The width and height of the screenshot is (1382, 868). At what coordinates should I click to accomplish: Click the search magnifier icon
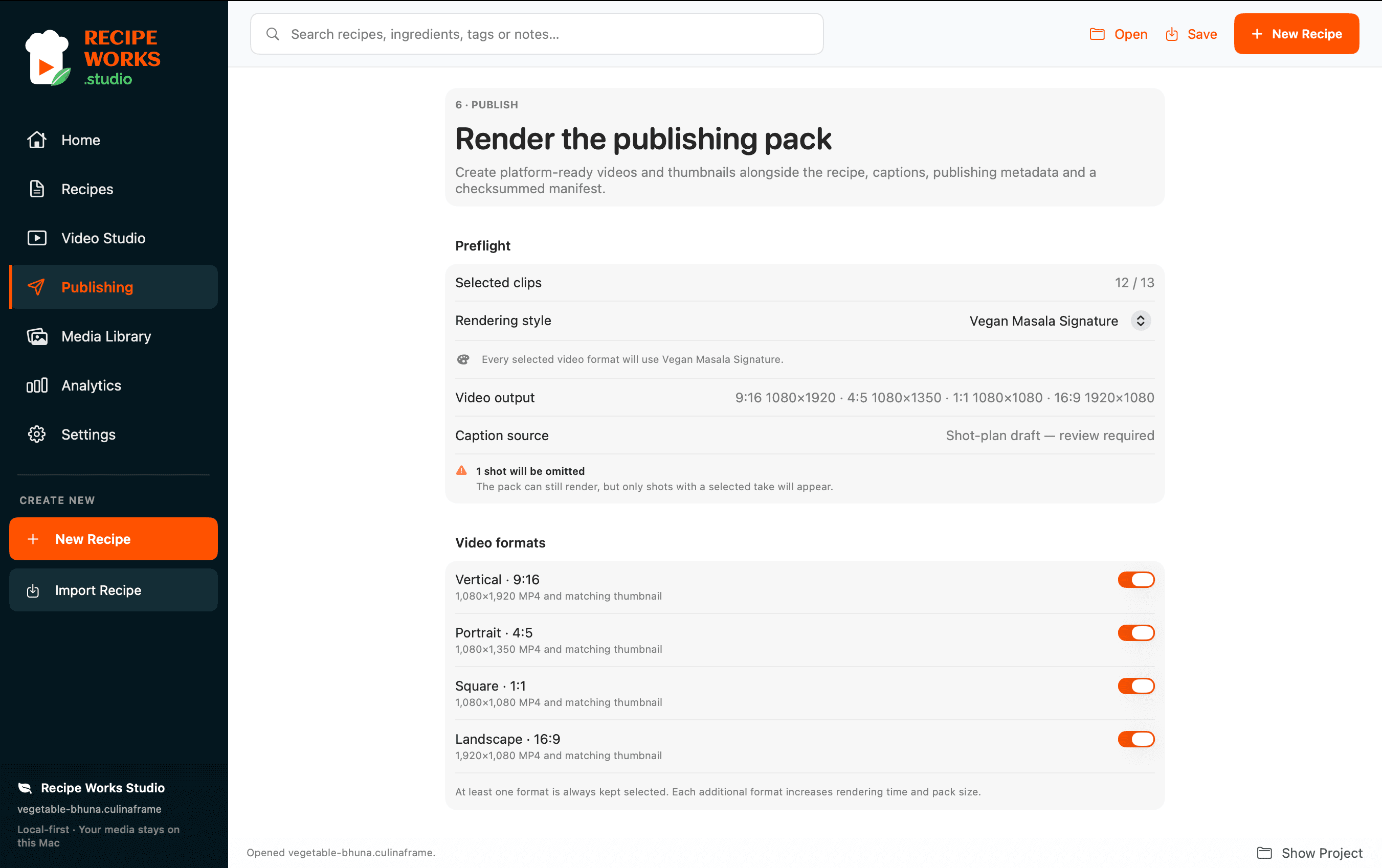click(x=273, y=34)
